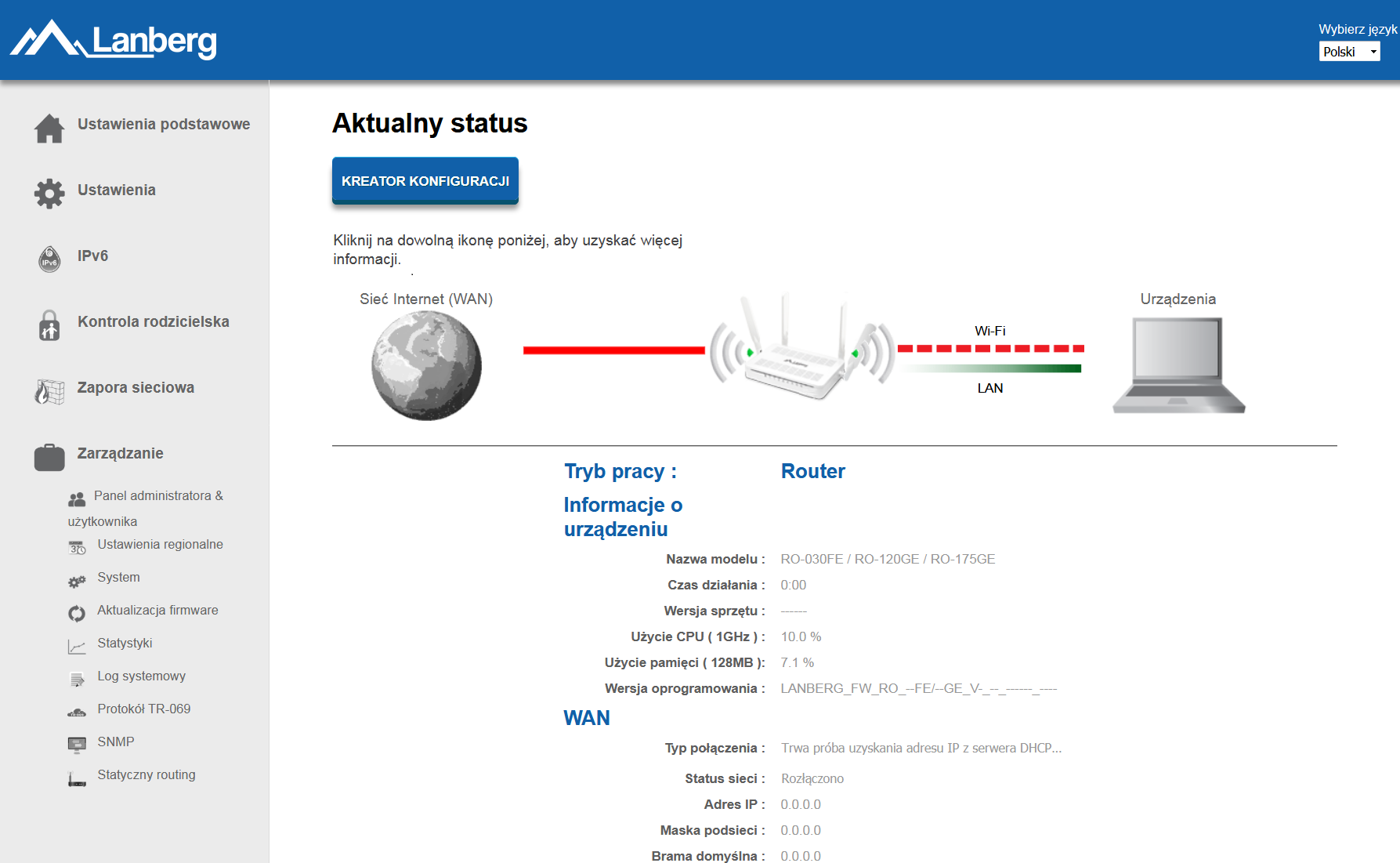1400x863 pixels.
Task: Open Statystyki in the sidebar
Action: 125,644
